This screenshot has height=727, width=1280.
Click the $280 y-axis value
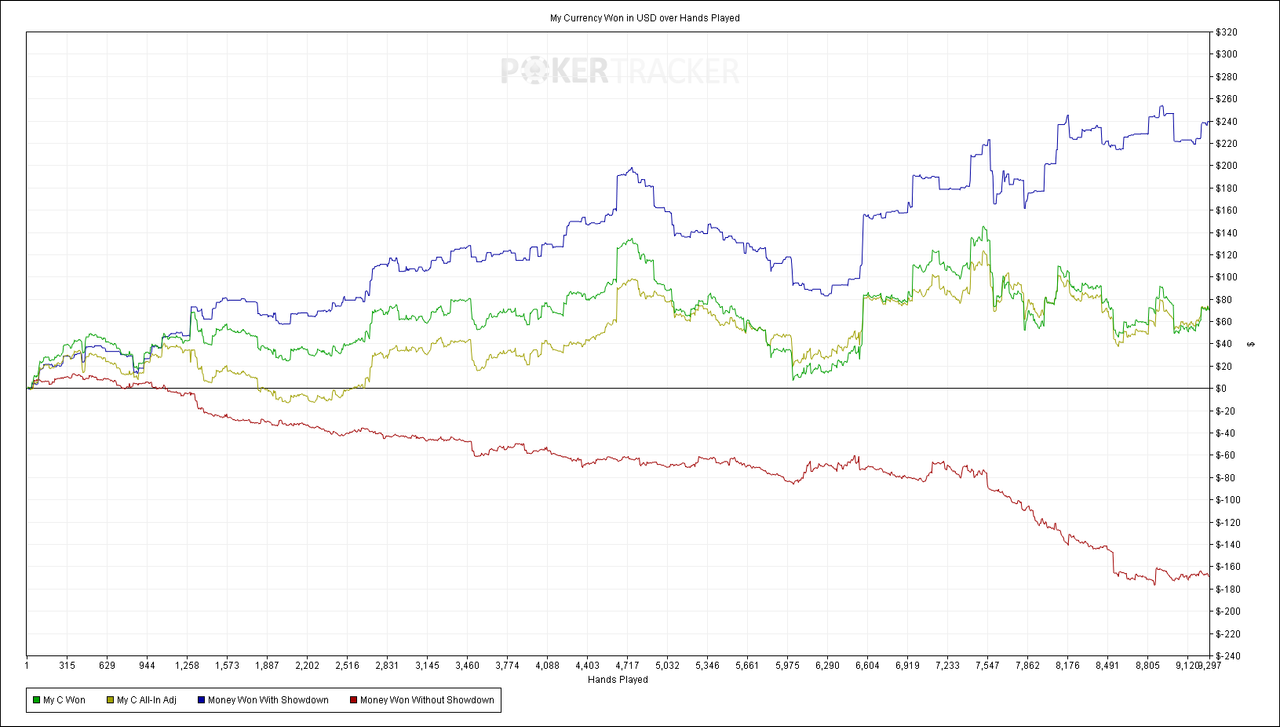(1225, 77)
